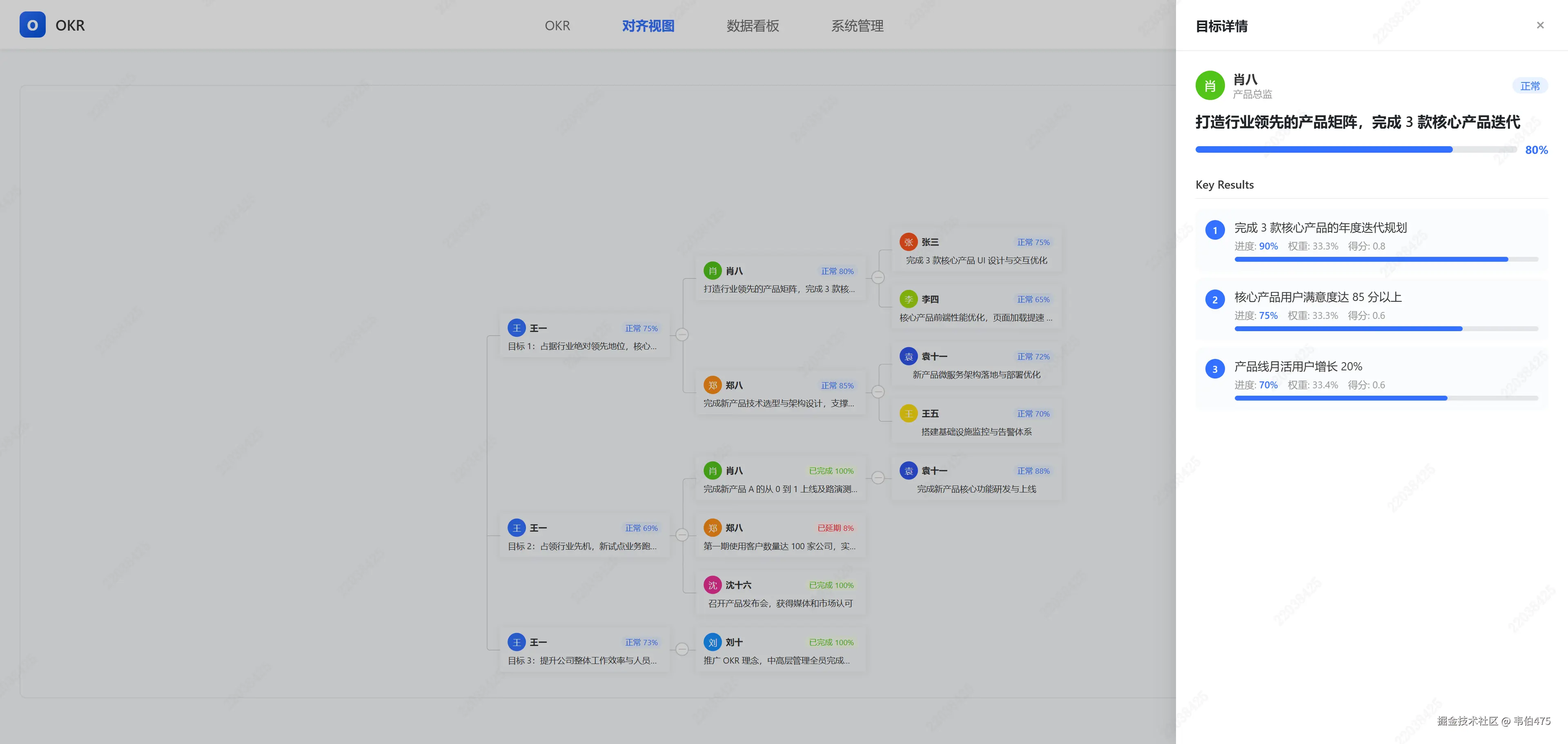
Task: Close the 目标详情 panel
Action: click(1540, 26)
